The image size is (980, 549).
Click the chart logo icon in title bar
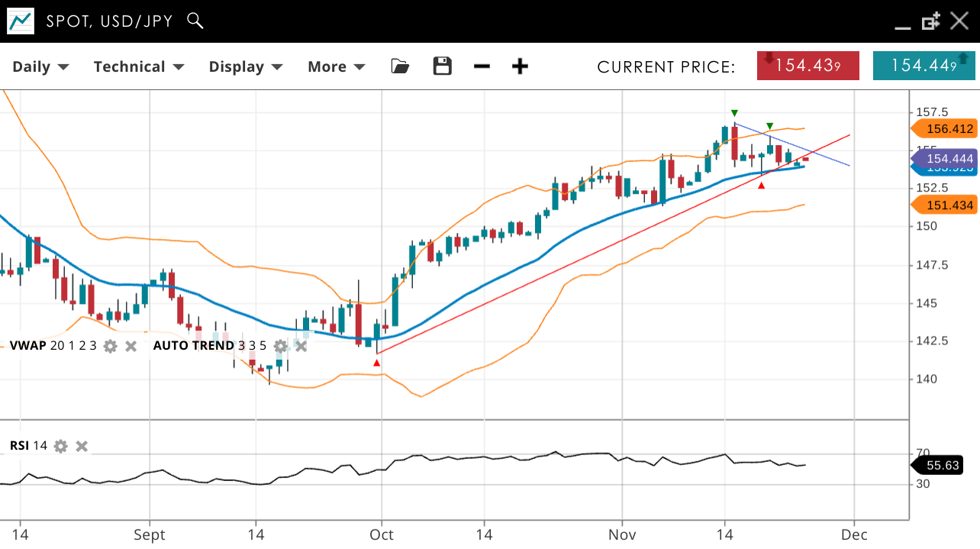point(20,21)
